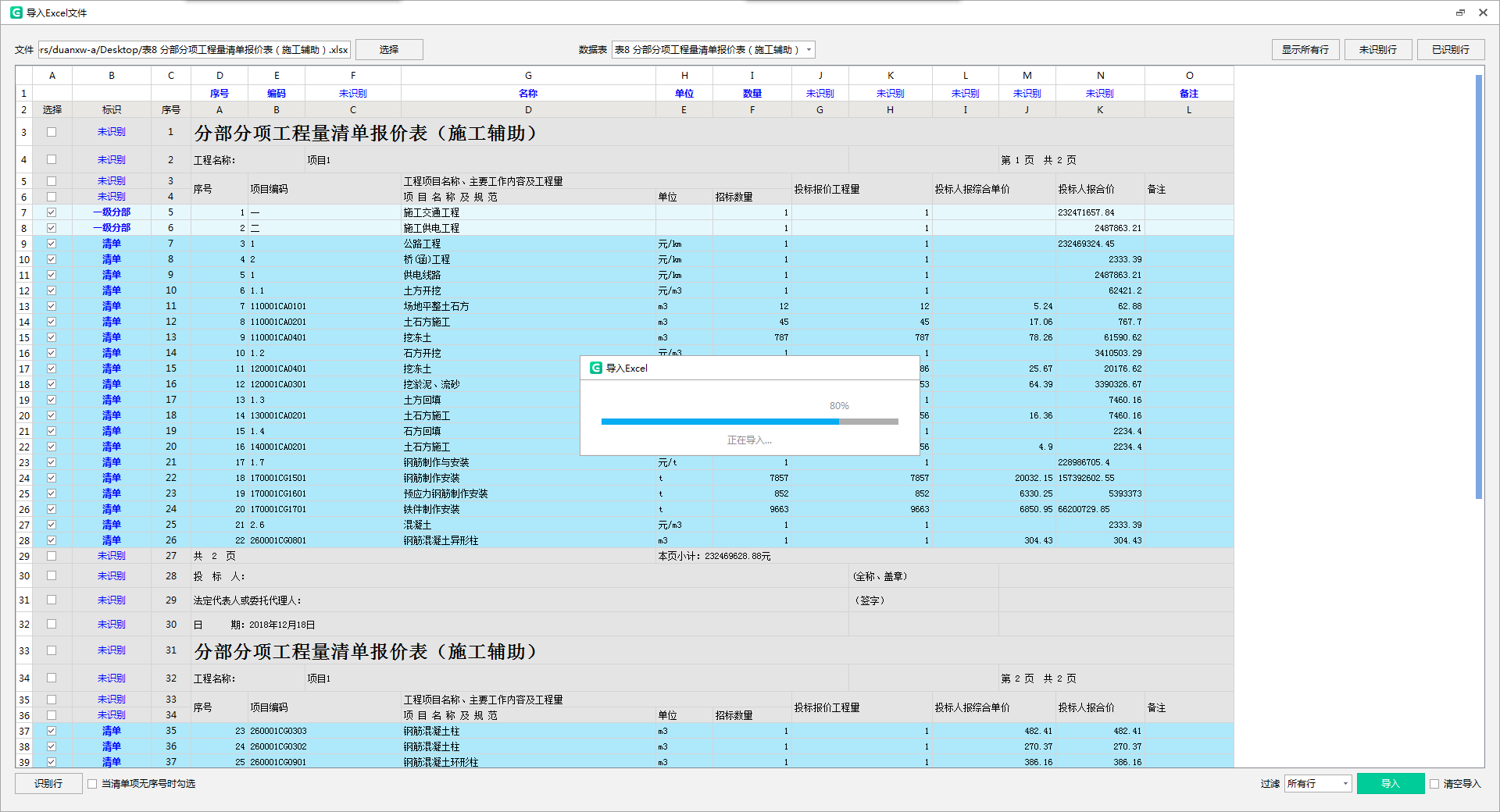Click the 已识别行 filter button

[x=1451, y=49]
